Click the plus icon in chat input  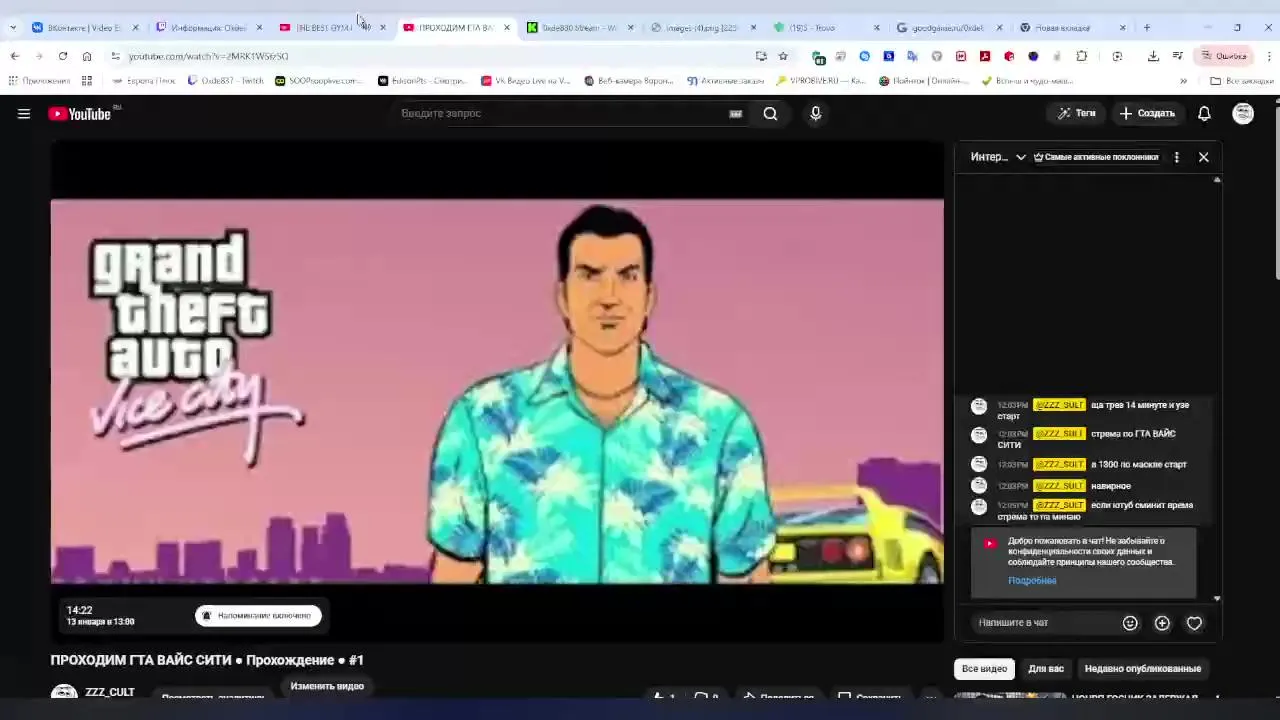click(1162, 623)
